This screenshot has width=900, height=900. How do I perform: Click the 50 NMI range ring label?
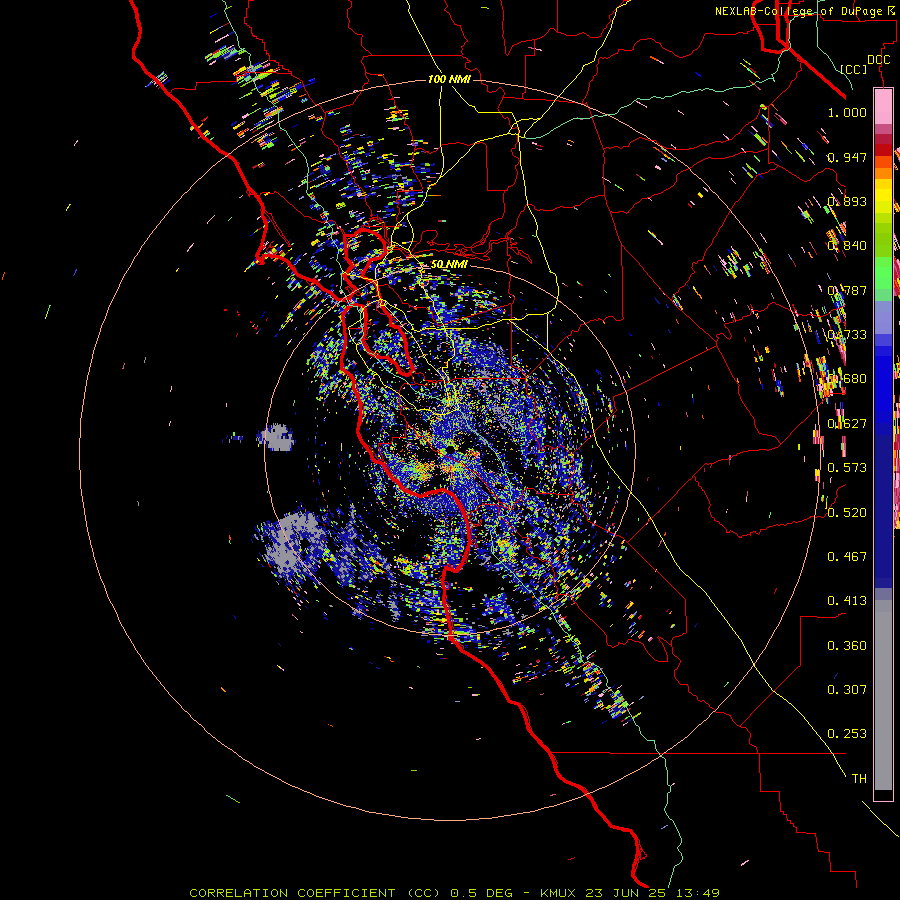[x=449, y=264]
